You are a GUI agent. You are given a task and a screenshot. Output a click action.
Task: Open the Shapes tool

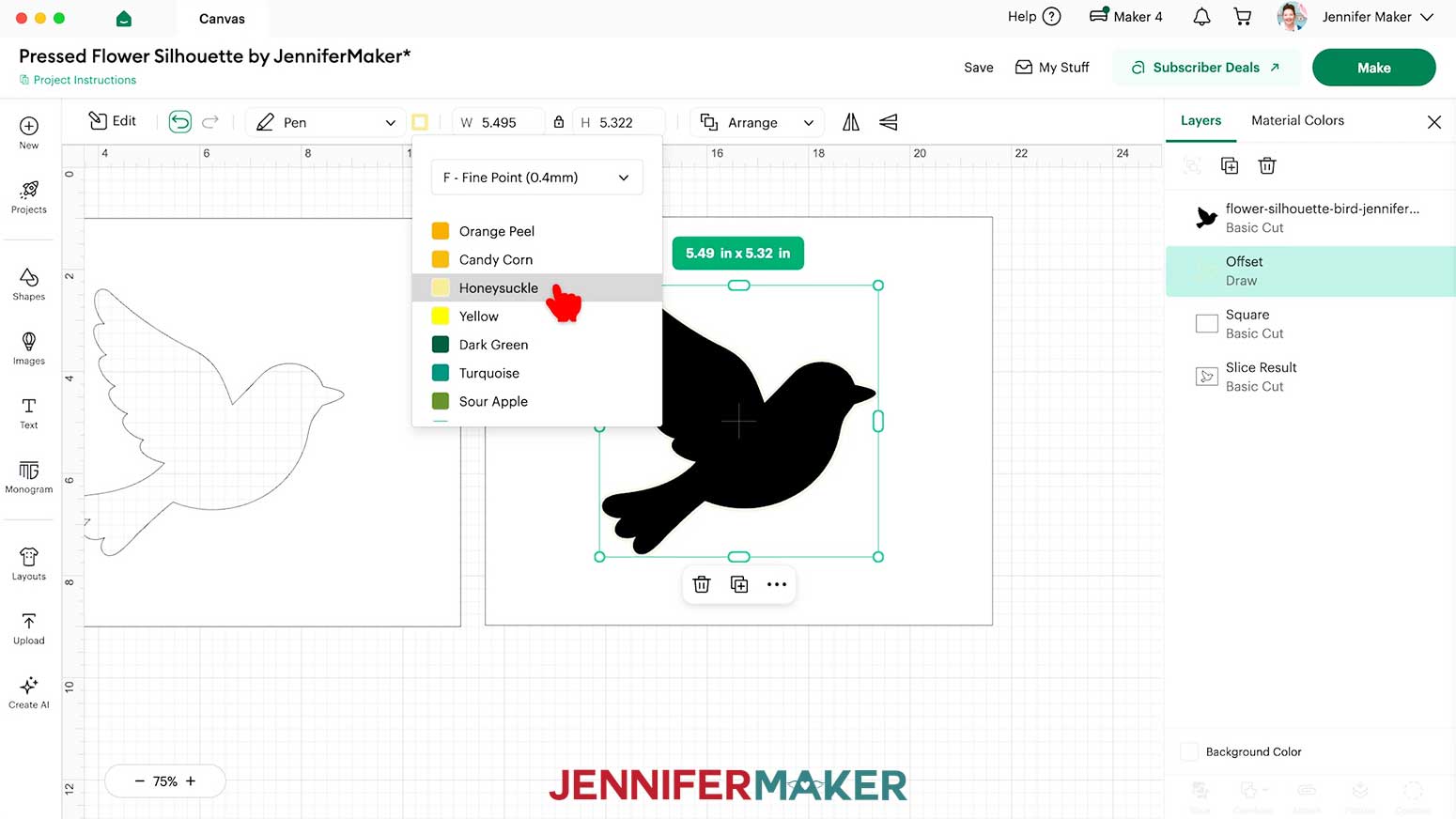click(x=29, y=284)
